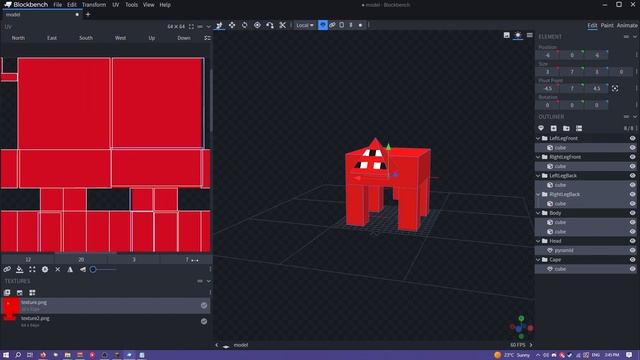Screen dimensions: 640x360
Task: Click the create texture icon
Action: pos(20,293)
